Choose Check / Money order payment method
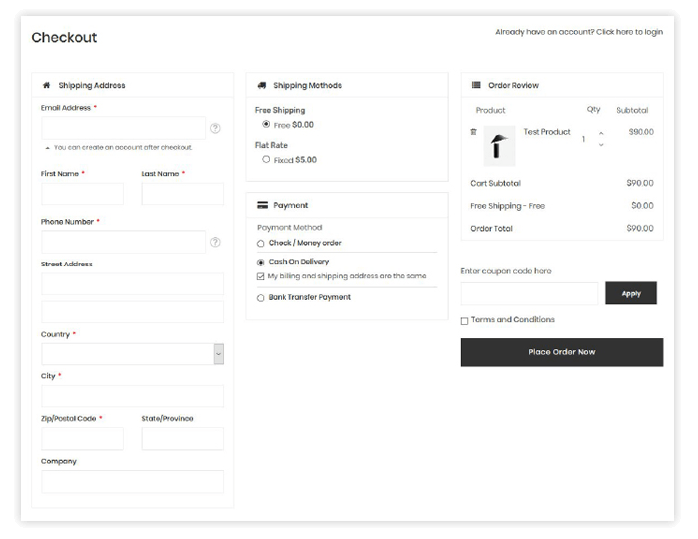Image resolution: width=698 pixels, height=539 pixels. click(x=260, y=243)
